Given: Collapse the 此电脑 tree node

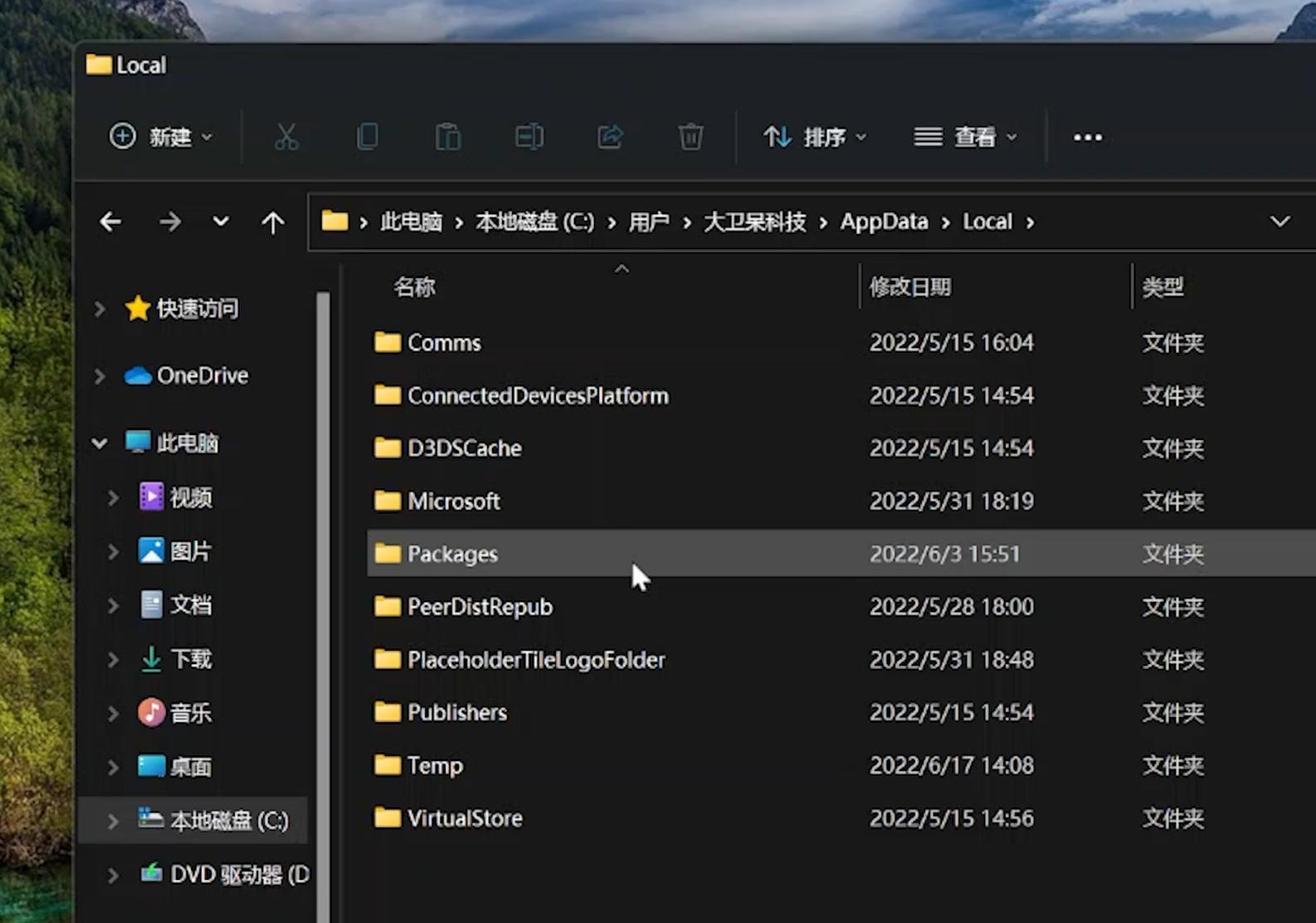Looking at the screenshot, I should click(x=100, y=443).
